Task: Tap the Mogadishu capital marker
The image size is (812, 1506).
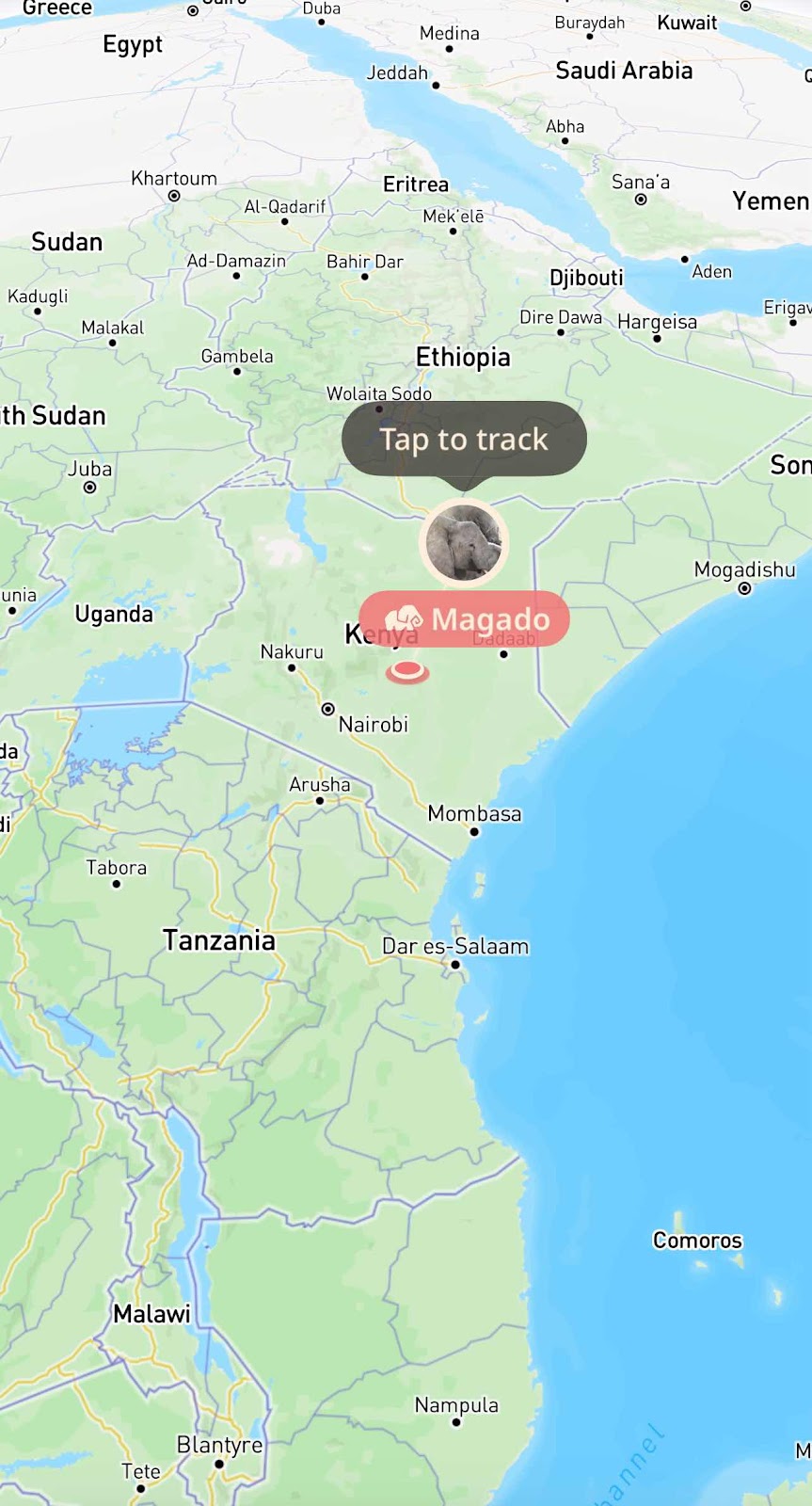Action: point(744,589)
